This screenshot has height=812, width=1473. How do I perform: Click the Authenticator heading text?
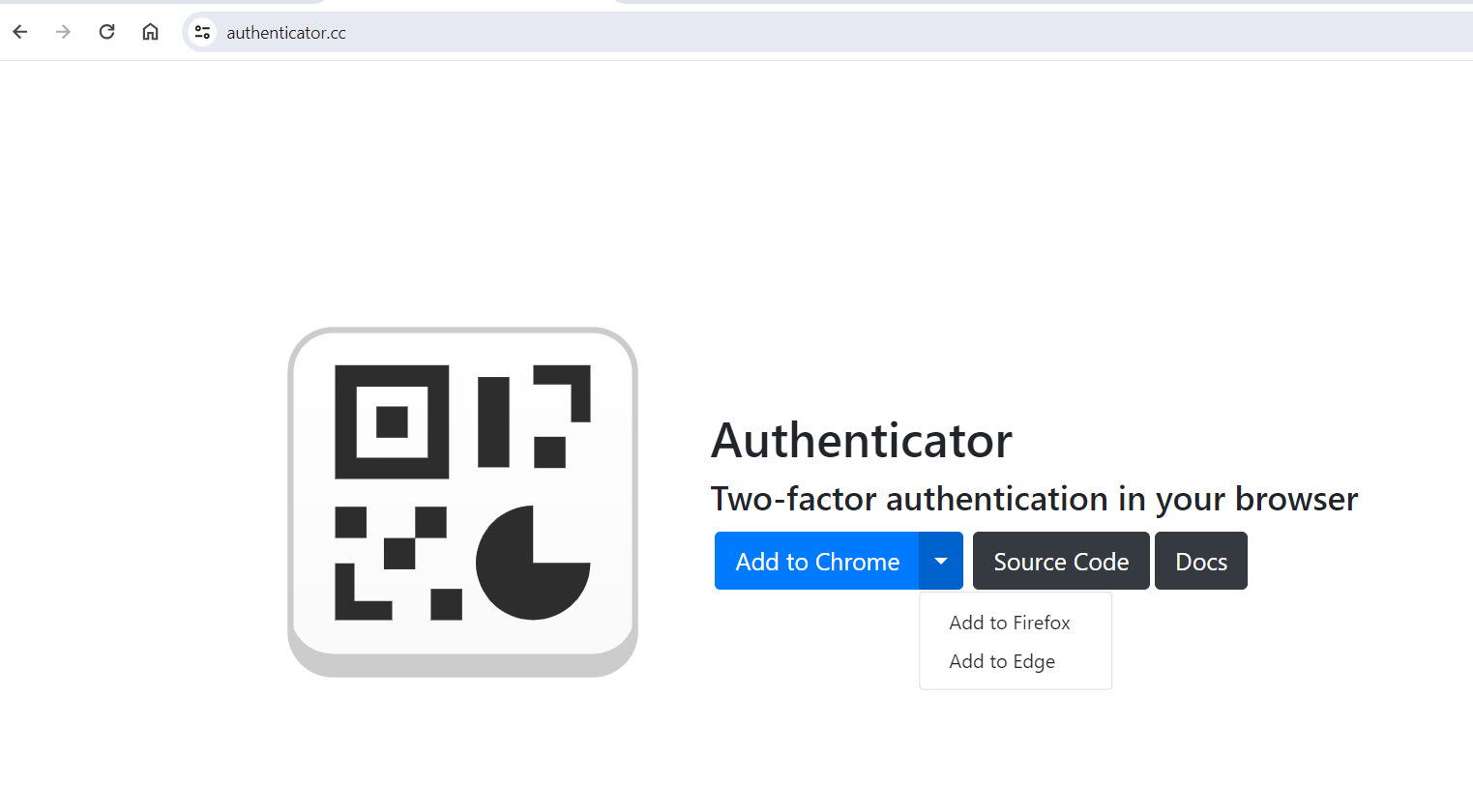(862, 440)
